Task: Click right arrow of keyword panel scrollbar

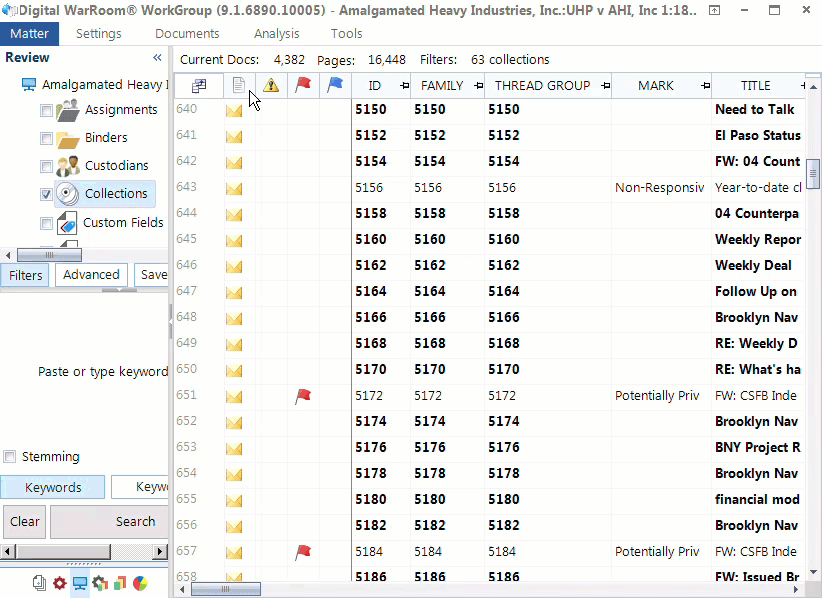Action: [161, 551]
